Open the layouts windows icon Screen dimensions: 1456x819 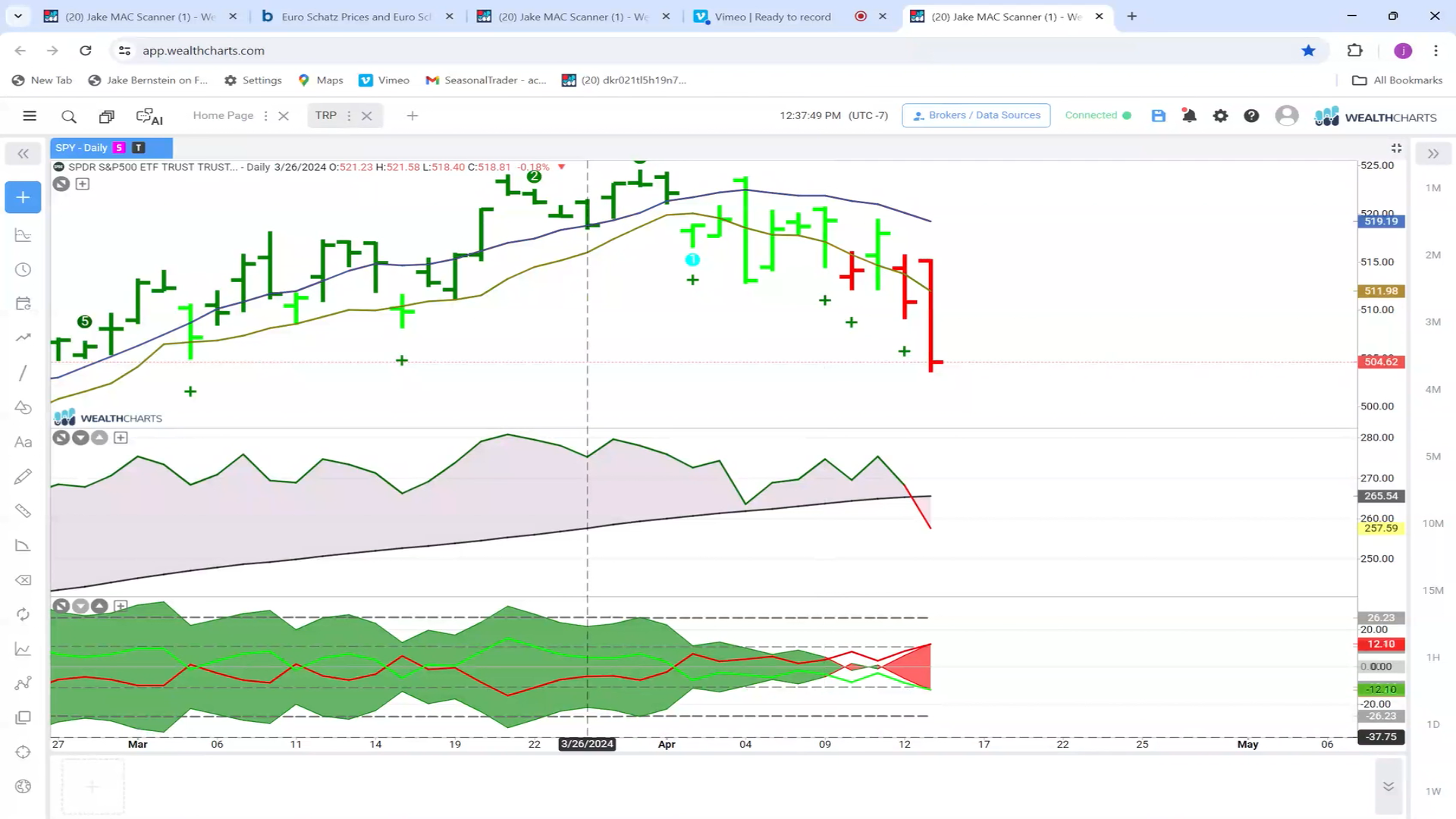coord(107,116)
